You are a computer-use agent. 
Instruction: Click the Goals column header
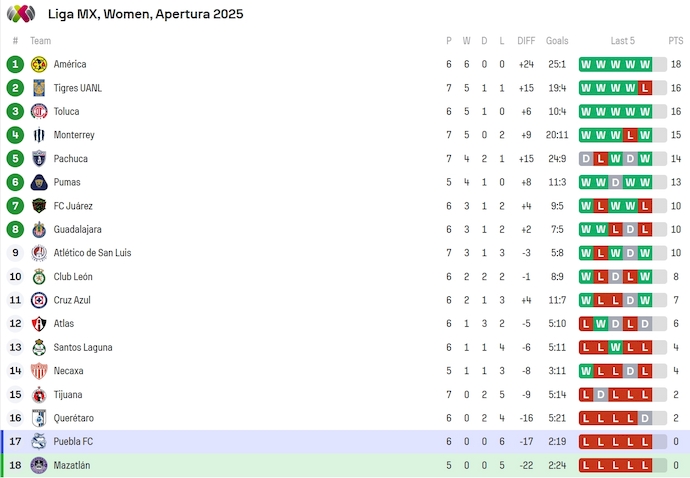[x=557, y=41]
